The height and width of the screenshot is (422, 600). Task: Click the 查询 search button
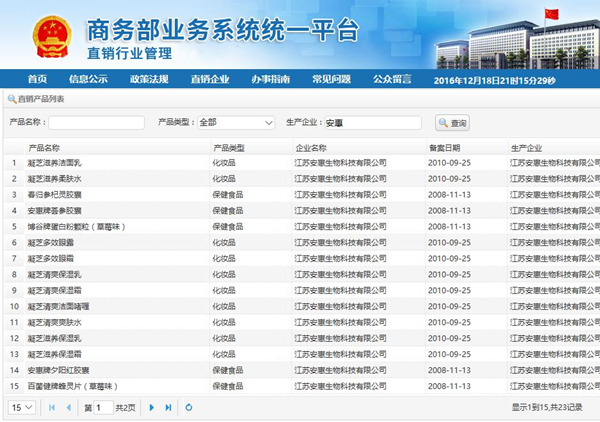[x=453, y=122]
